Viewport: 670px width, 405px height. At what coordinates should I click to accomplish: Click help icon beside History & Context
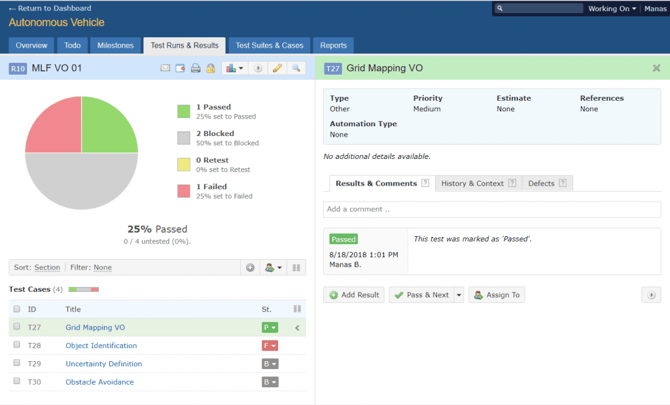[512, 183]
